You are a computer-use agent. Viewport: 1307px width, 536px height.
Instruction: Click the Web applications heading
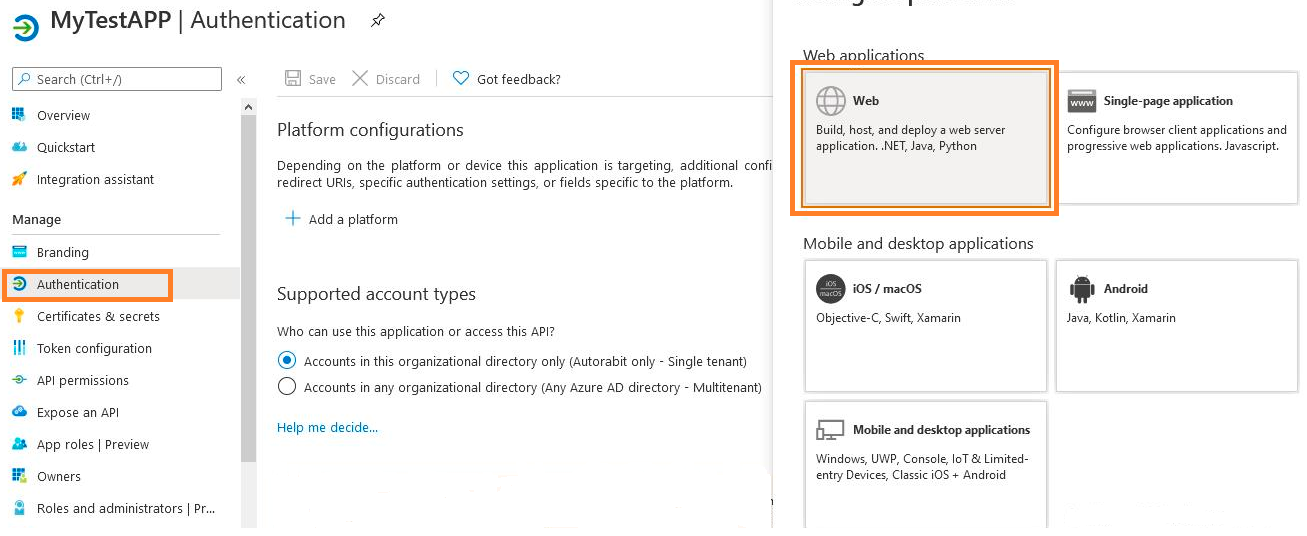click(864, 55)
